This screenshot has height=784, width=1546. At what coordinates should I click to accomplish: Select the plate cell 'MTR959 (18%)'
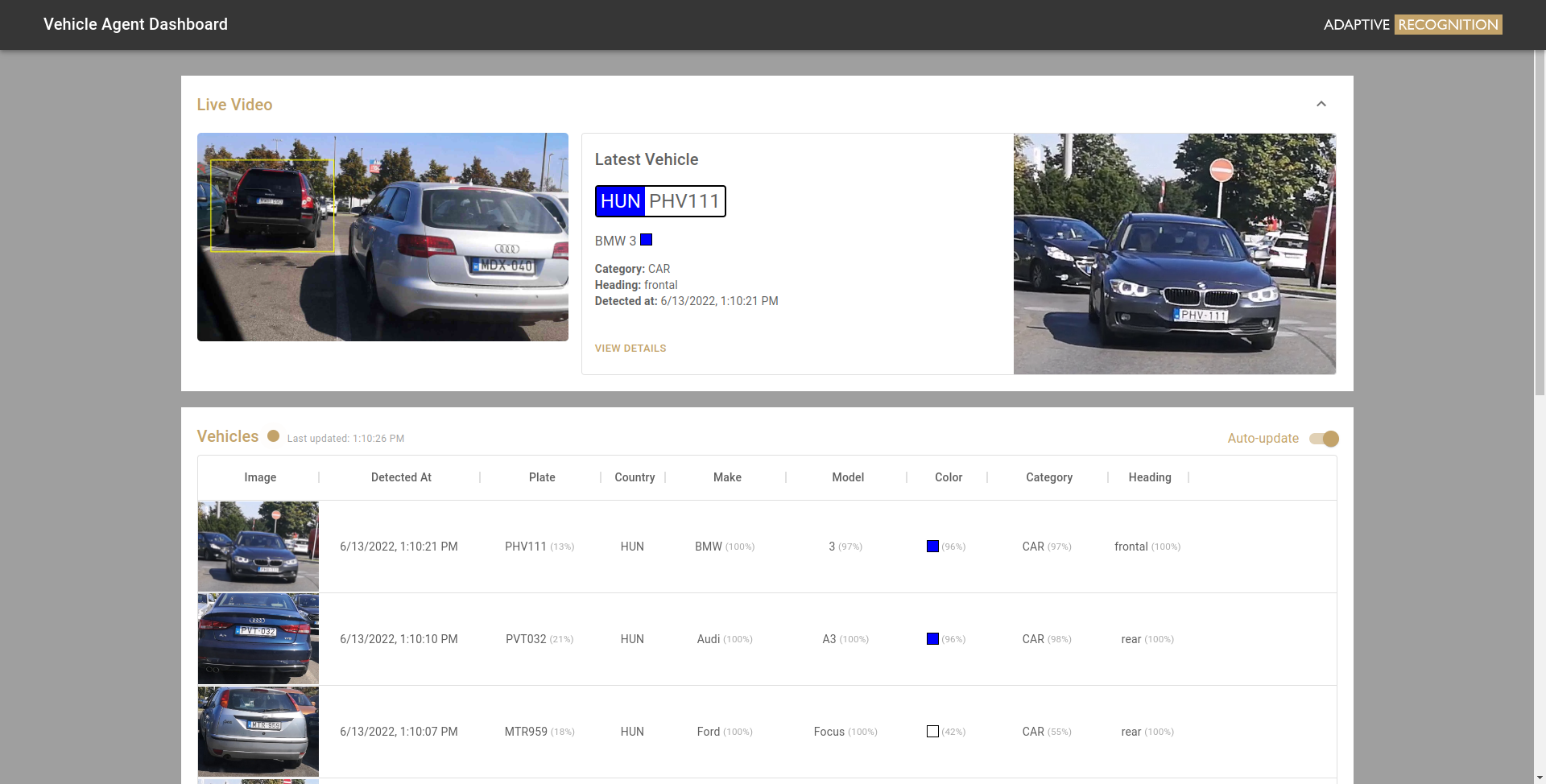(539, 732)
